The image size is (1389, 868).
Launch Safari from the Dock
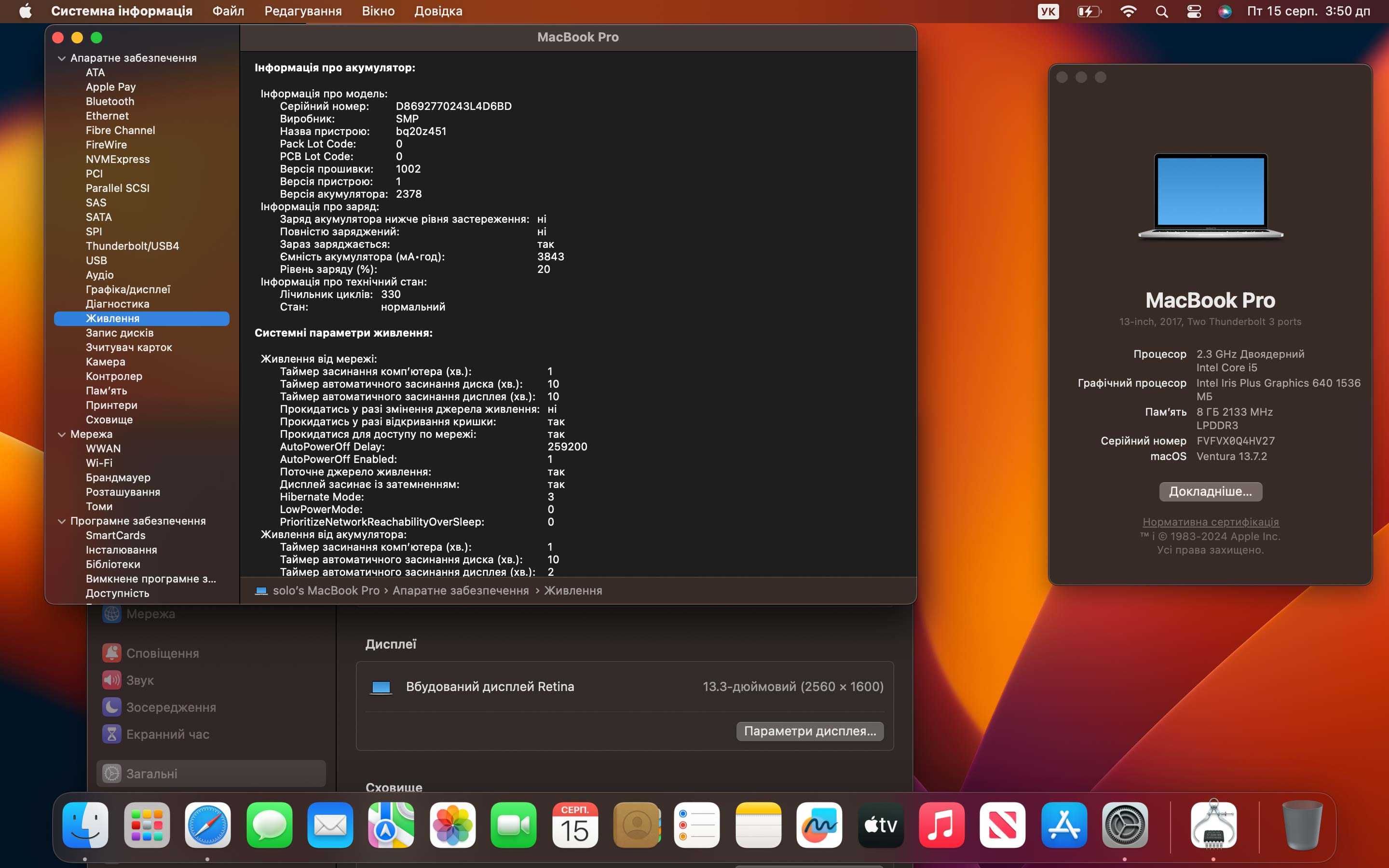tap(208, 825)
